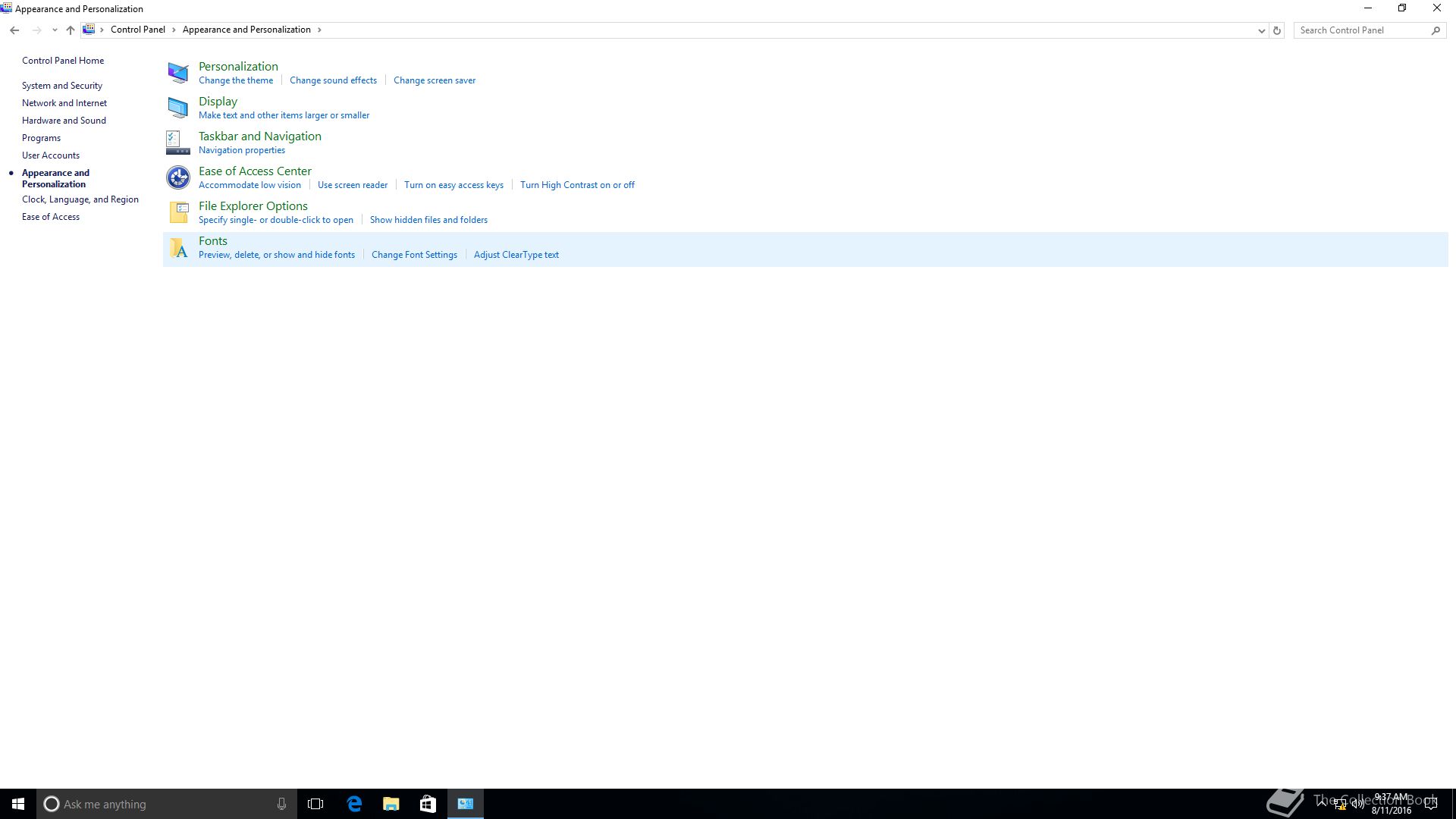The height and width of the screenshot is (819, 1456).
Task: Click the Ask me anything search box
Action: pos(167,804)
